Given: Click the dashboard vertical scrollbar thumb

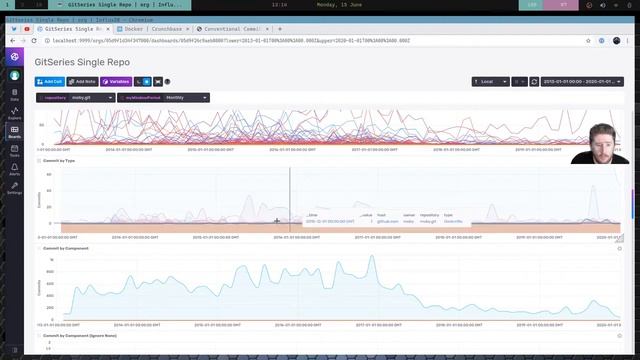Looking at the screenshot, I should pos(633,203).
